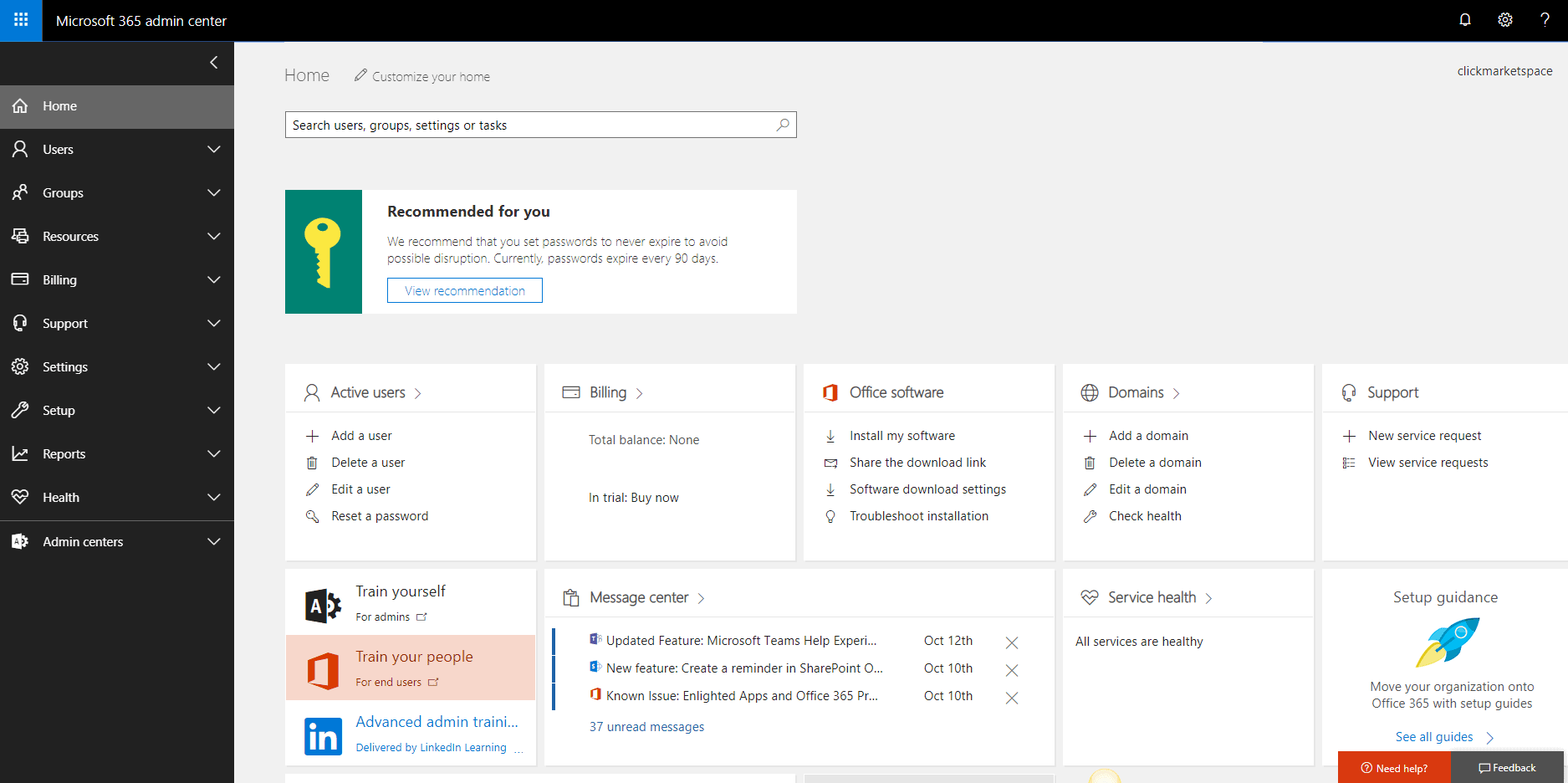Open the Active users card heading
This screenshot has height=783, width=1568.
click(x=368, y=392)
